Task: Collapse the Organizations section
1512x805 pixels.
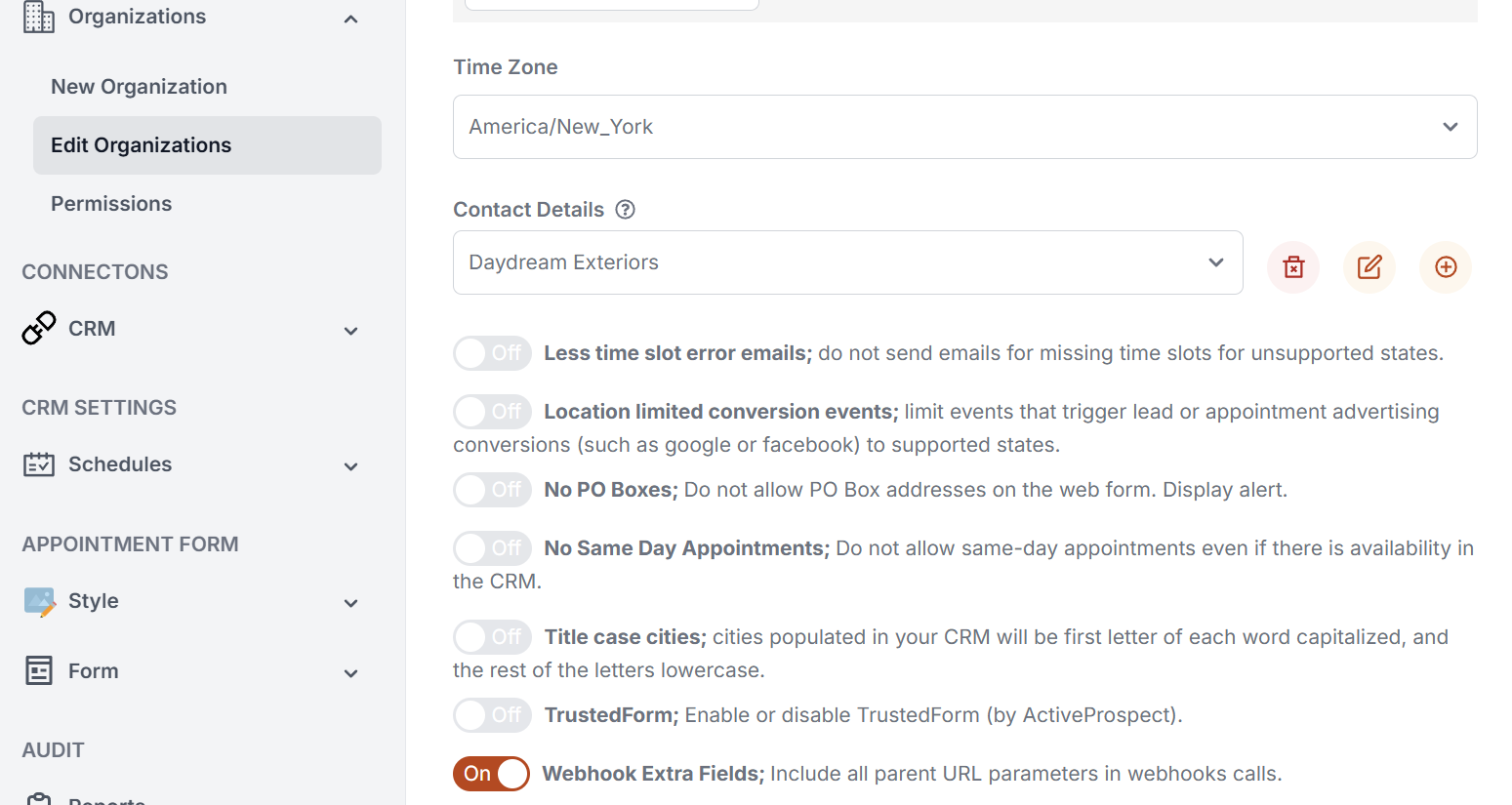Action: tap(350, 18)
